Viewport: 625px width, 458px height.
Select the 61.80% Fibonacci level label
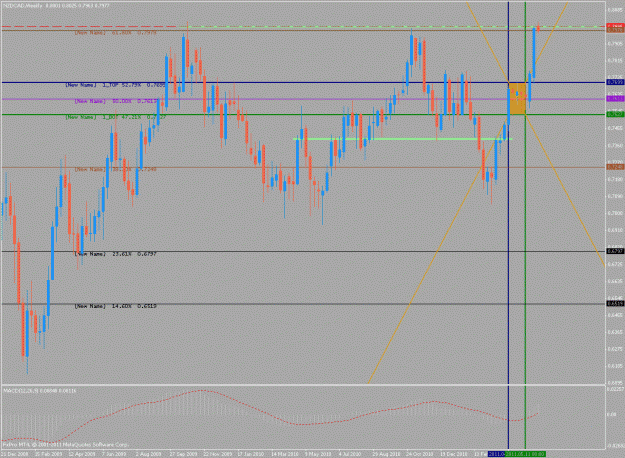point(116,33)
